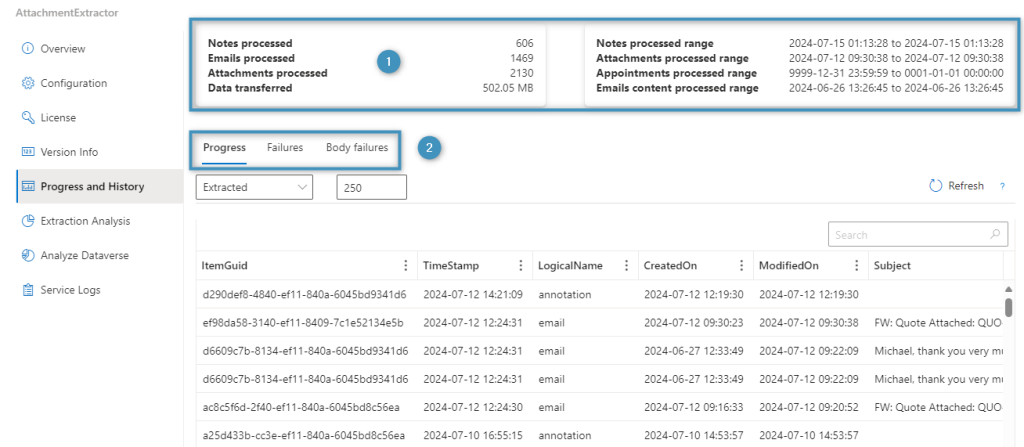Sort by the LogicalName column header
This screenshot has height=447, width=1024.
[570, 266]
